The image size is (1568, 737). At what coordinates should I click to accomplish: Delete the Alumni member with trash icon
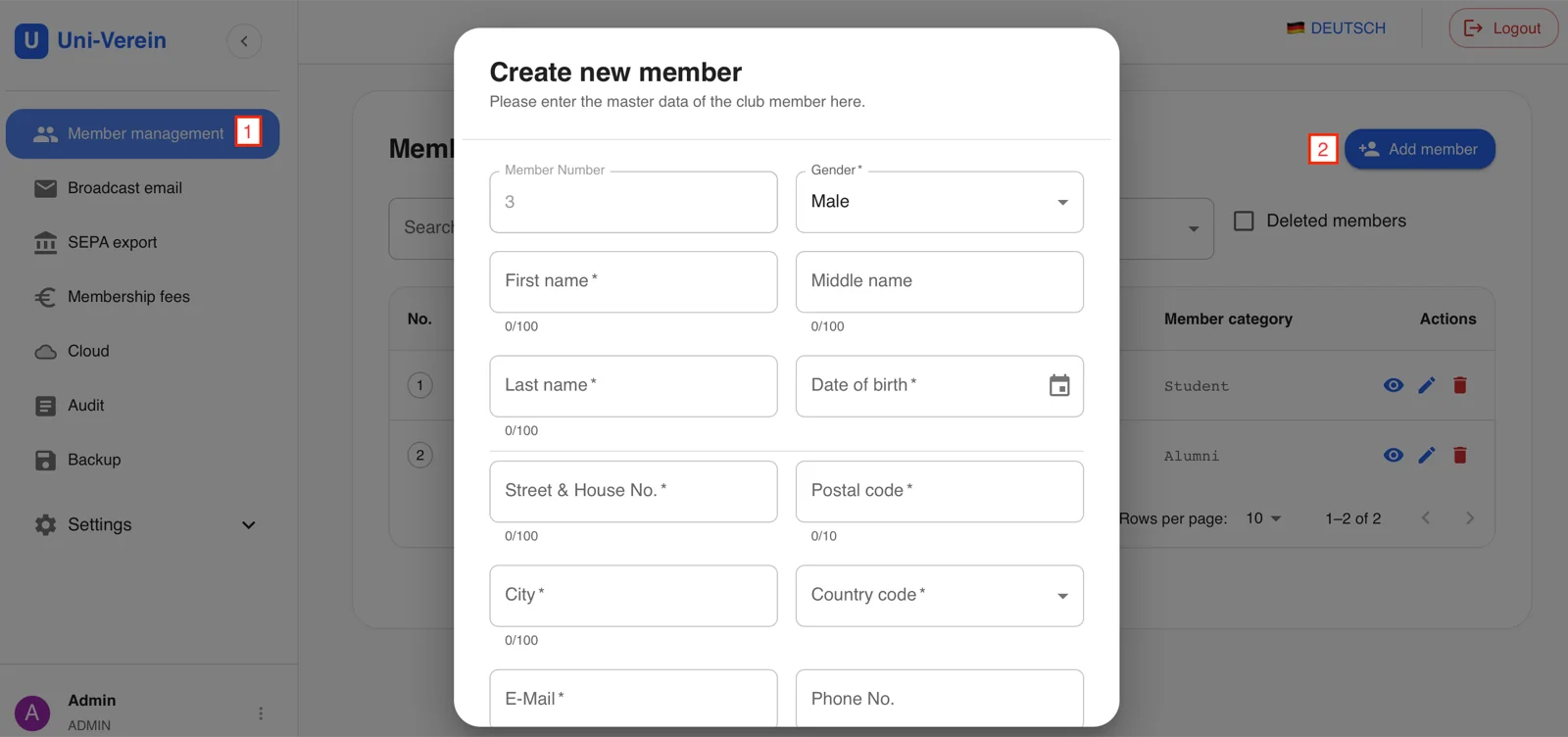pyautogui.click(x=1460, y=455)
